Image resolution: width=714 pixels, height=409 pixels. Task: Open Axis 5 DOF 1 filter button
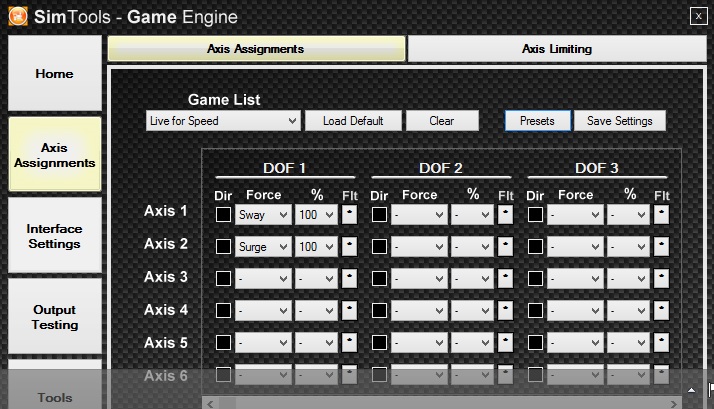click(x=349, y=343)
